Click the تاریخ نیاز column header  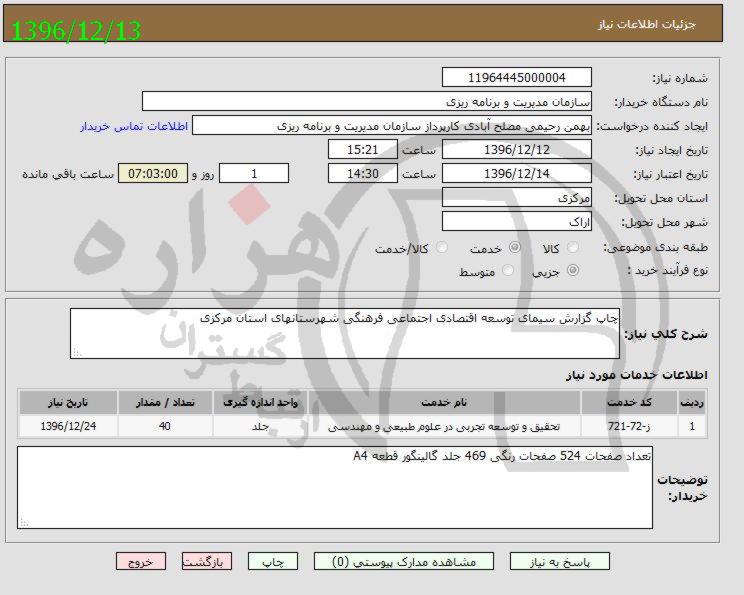pyautogui.click(x=68, y=402)
